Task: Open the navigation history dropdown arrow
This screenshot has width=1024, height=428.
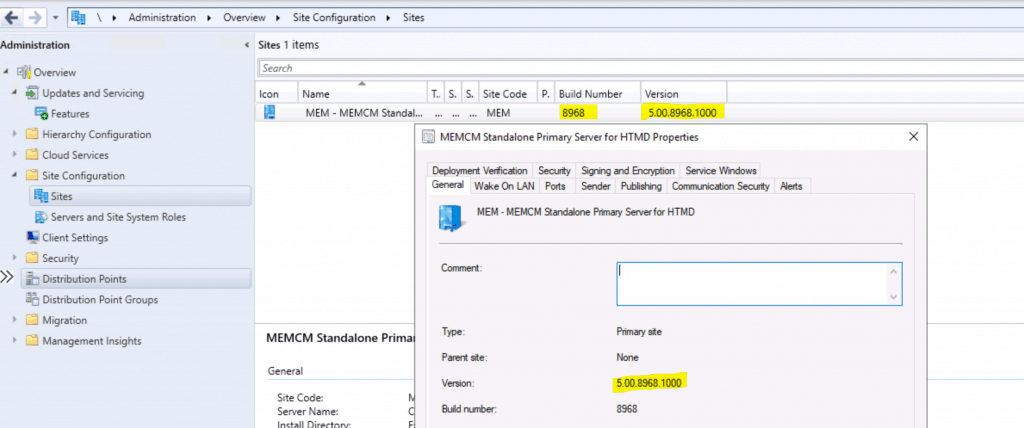Action: tap(55, 18)
